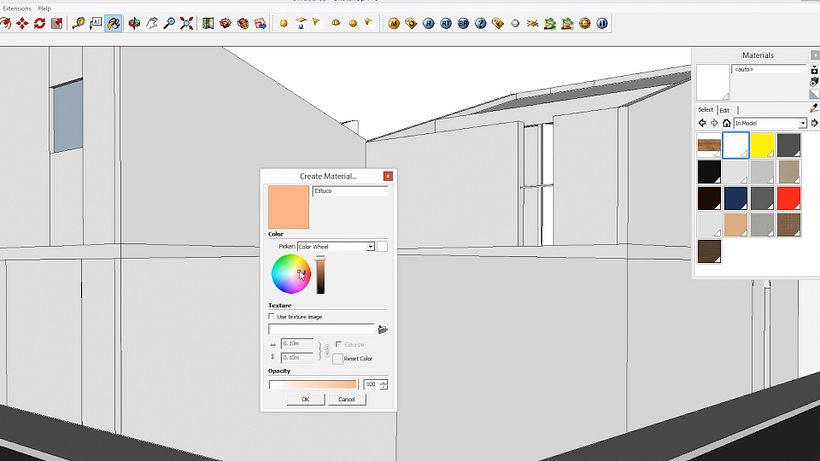
Task: Select the Paint Bucket tool in toolbar
Action: click(114, 23)
